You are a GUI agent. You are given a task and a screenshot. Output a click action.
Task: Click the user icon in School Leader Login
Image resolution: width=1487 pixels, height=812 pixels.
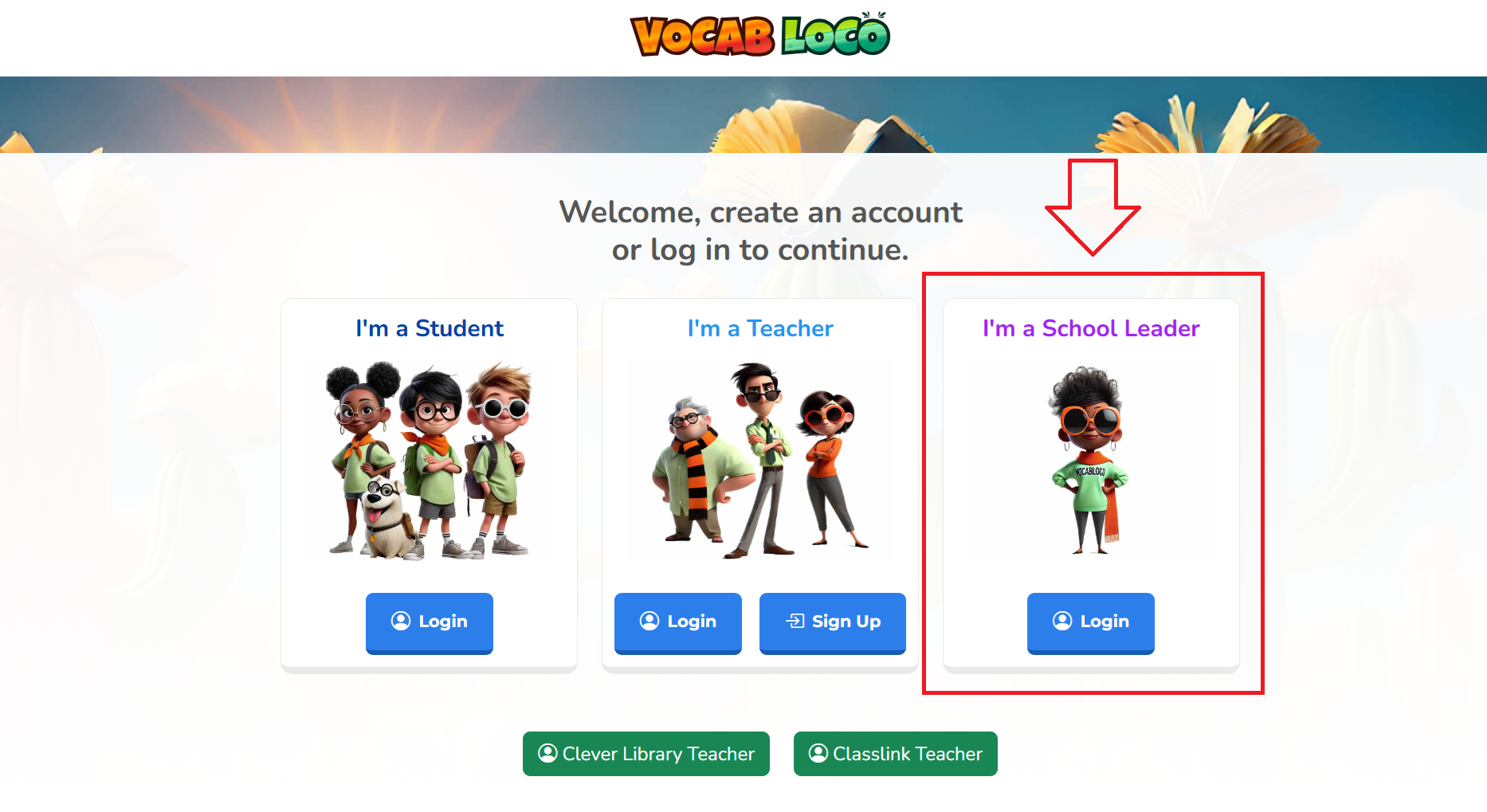pyautogui.click(x=1062, y=621)
